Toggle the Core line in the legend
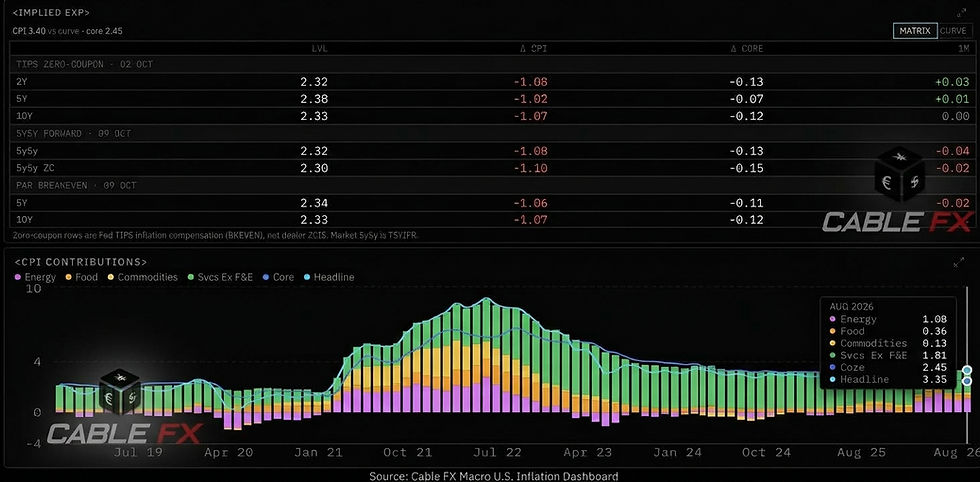This screenshot has width=980, height=482. click(278, 277)
